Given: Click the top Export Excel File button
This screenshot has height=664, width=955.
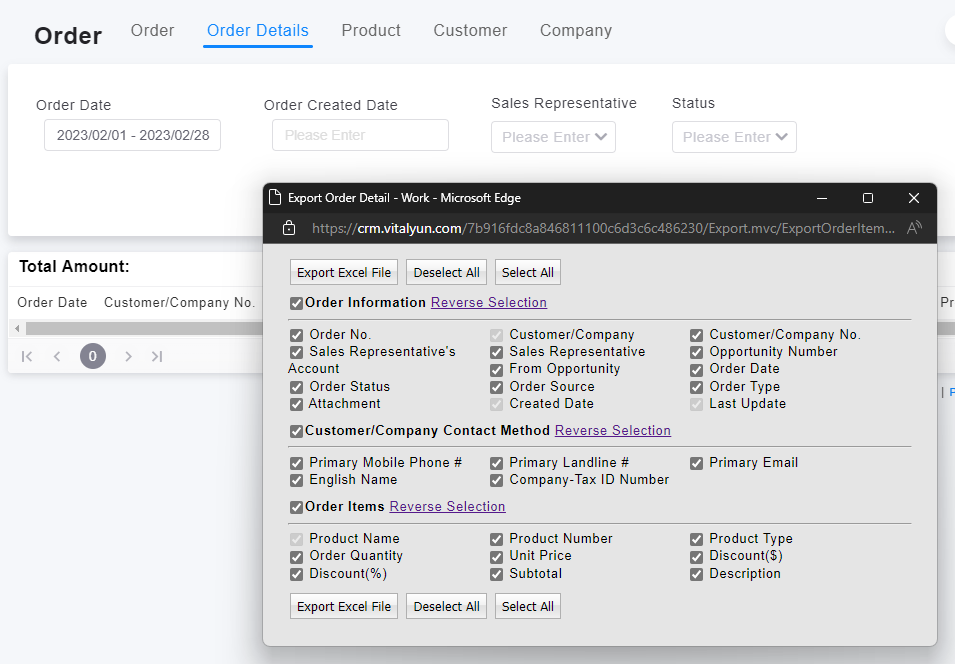Looking at the screenshot, I should pyautogui.click(x=344, y=272).
